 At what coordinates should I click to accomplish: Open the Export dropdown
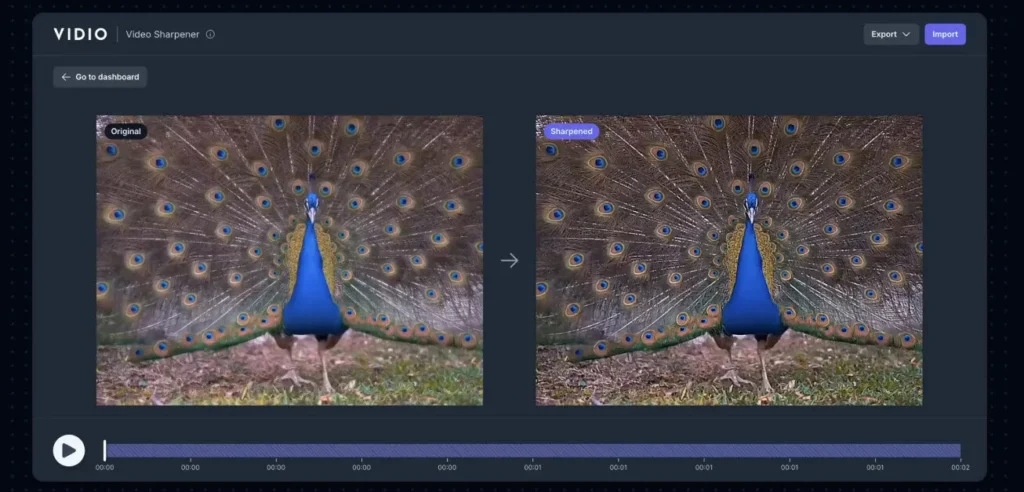pos(891,35)
